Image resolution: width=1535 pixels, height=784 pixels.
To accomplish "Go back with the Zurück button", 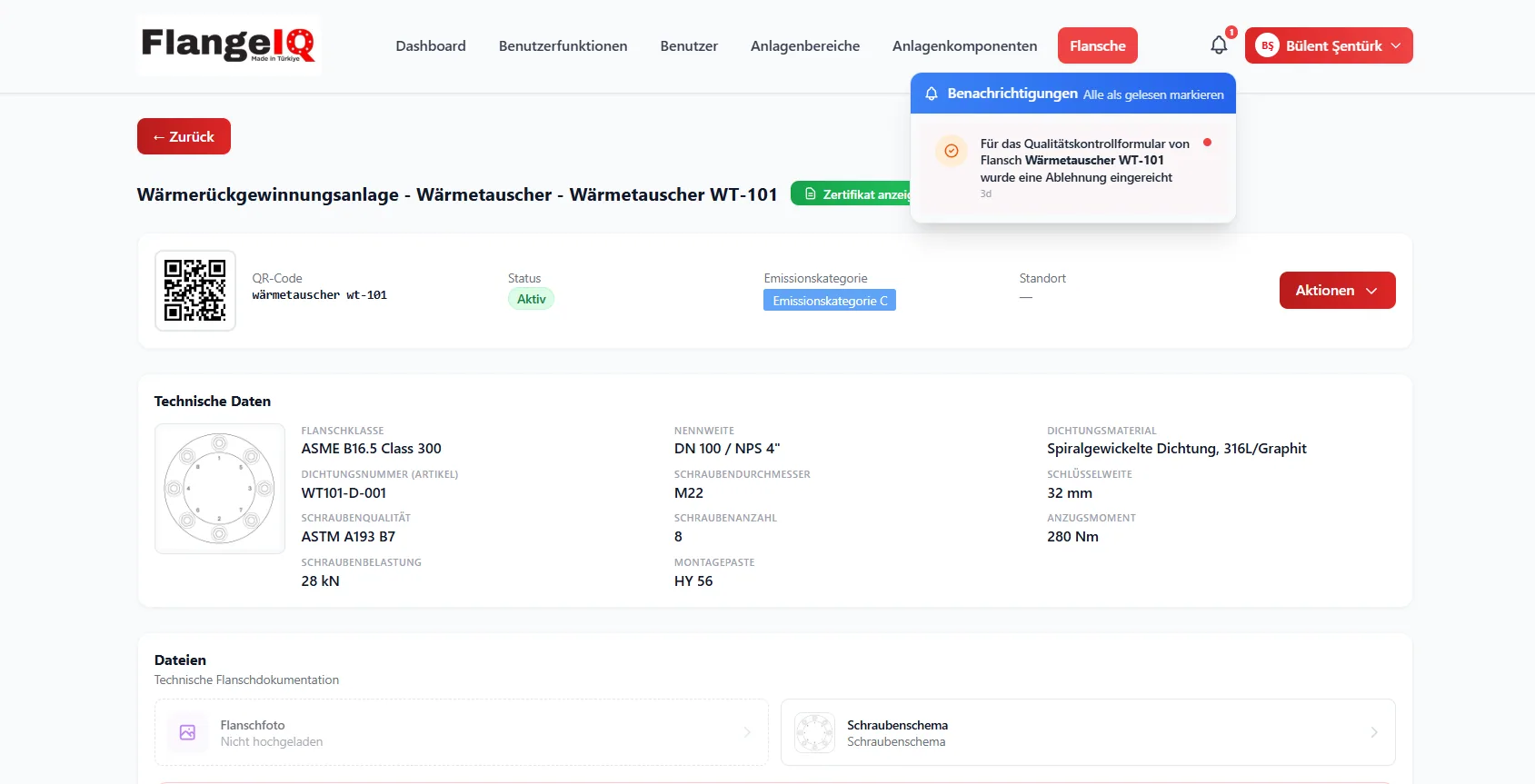I will click(x=184, y=136).
